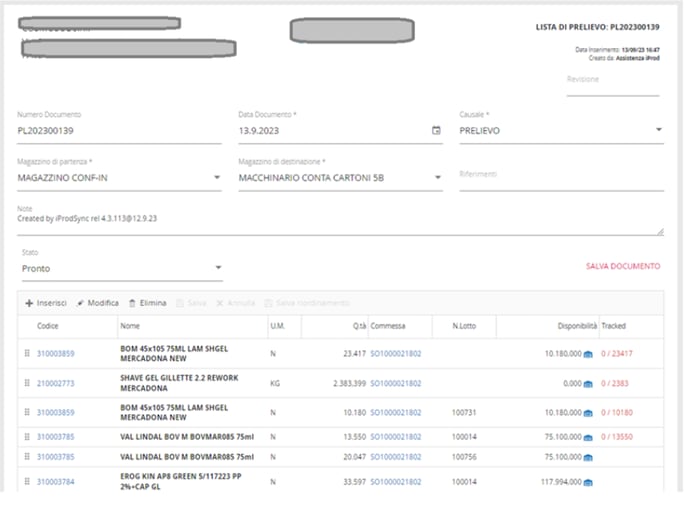Click the Tracked column header
688x505 pixels.
613,326
